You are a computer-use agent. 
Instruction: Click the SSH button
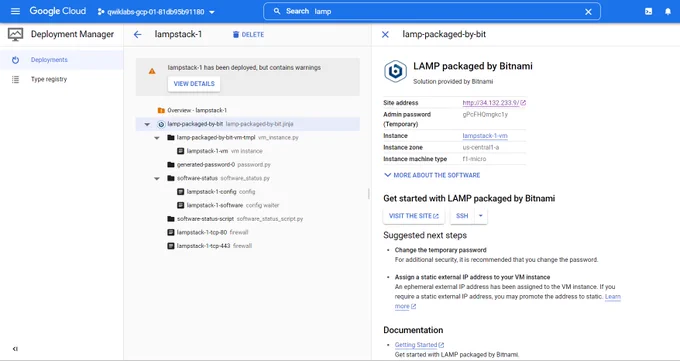coord(462,216)
